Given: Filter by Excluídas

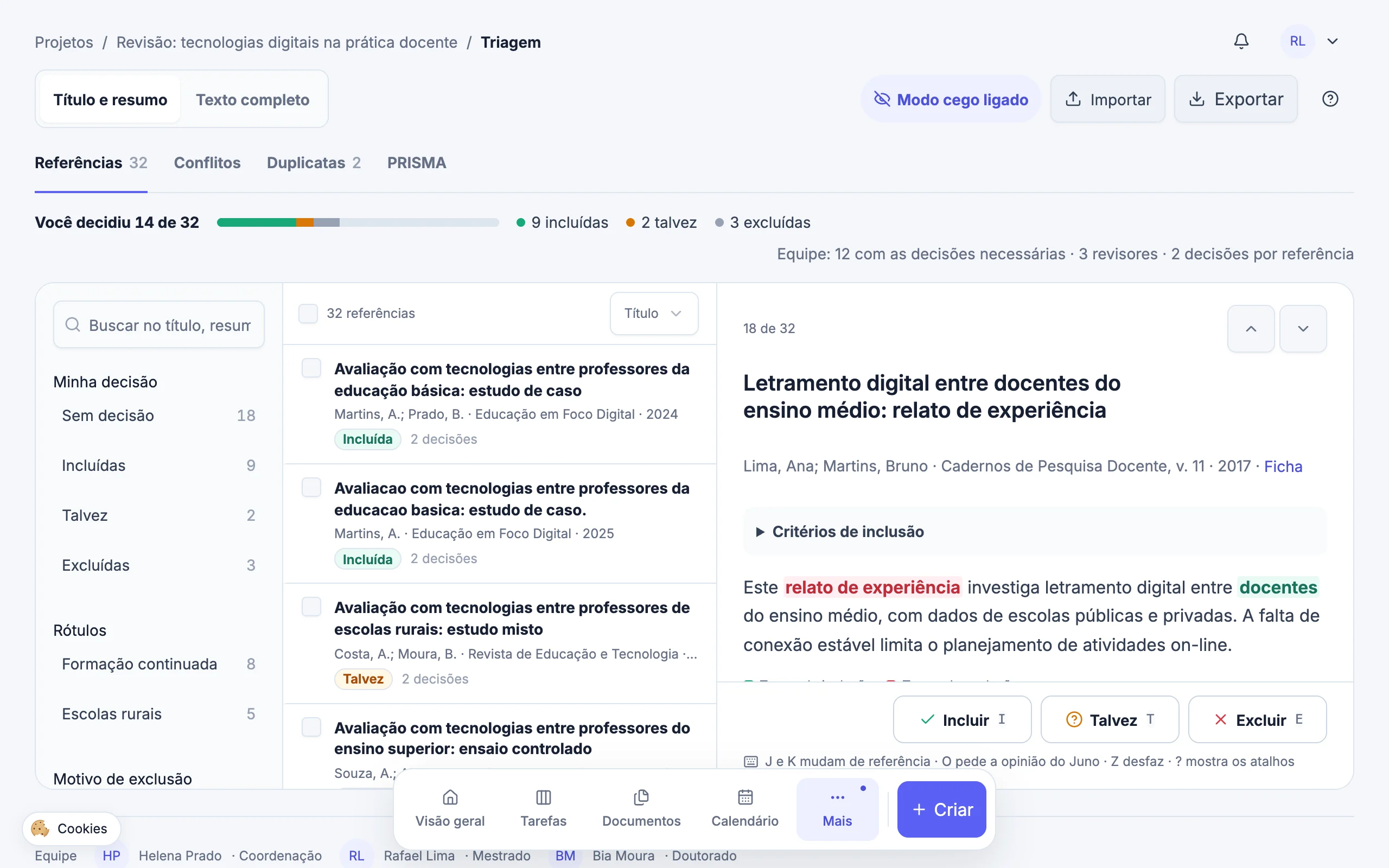Looking at the screenshot, I should tap(158, 565).
